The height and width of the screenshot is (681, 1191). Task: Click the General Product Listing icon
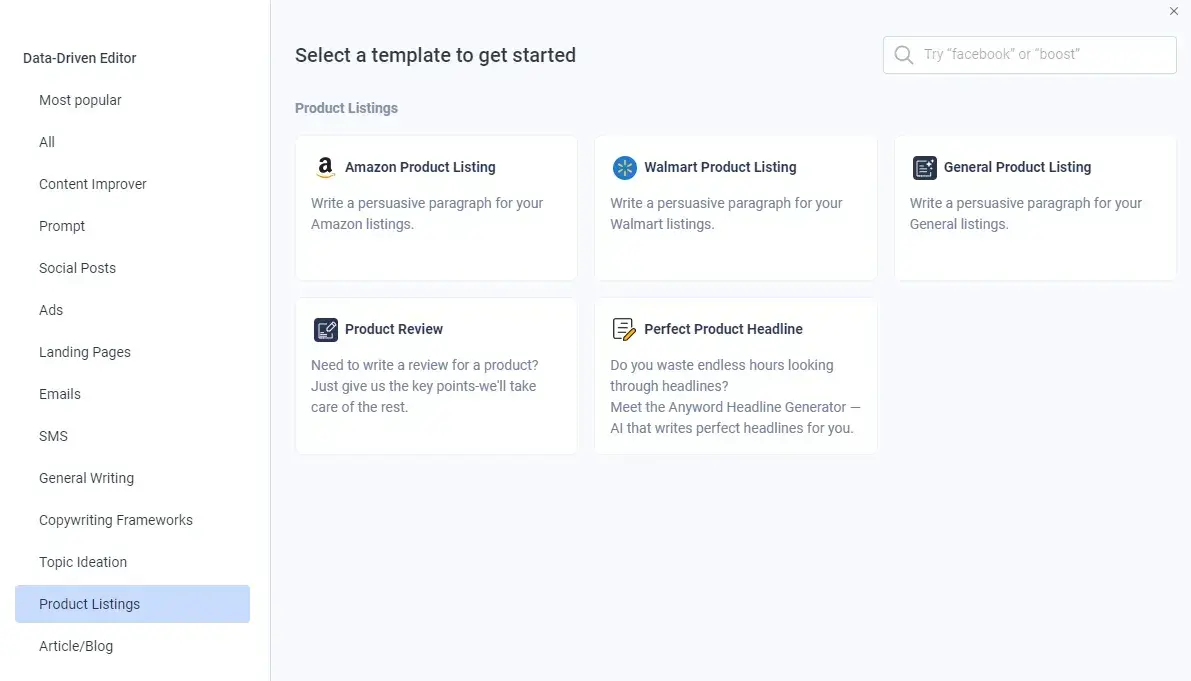tap(924, 168)
